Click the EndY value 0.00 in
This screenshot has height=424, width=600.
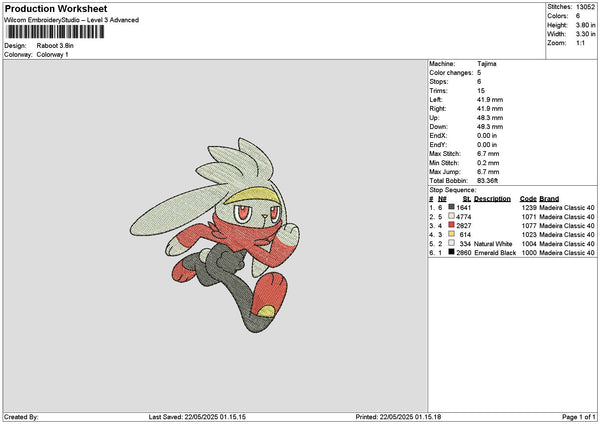pos(487,145)
